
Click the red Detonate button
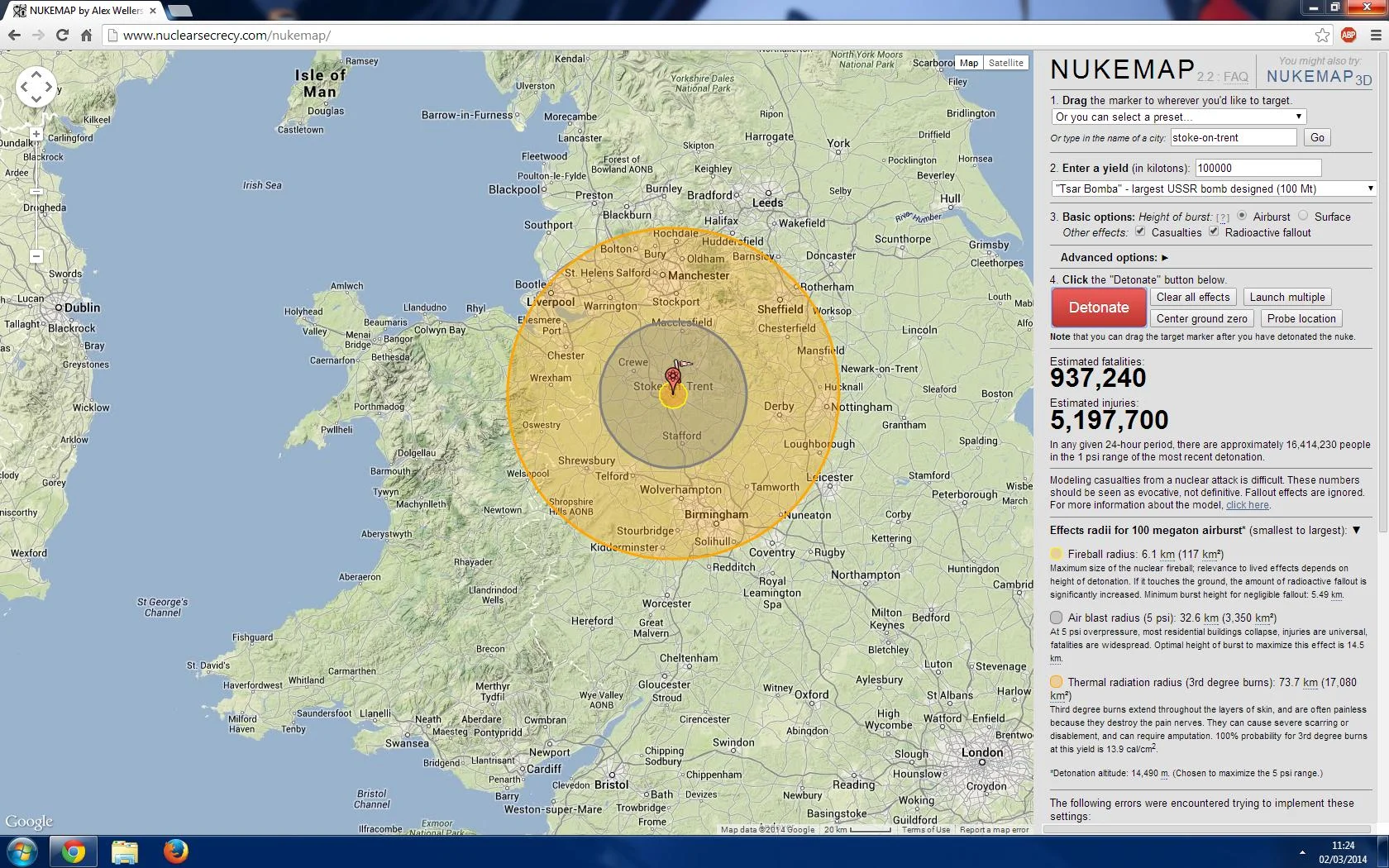click(1099, 308)
